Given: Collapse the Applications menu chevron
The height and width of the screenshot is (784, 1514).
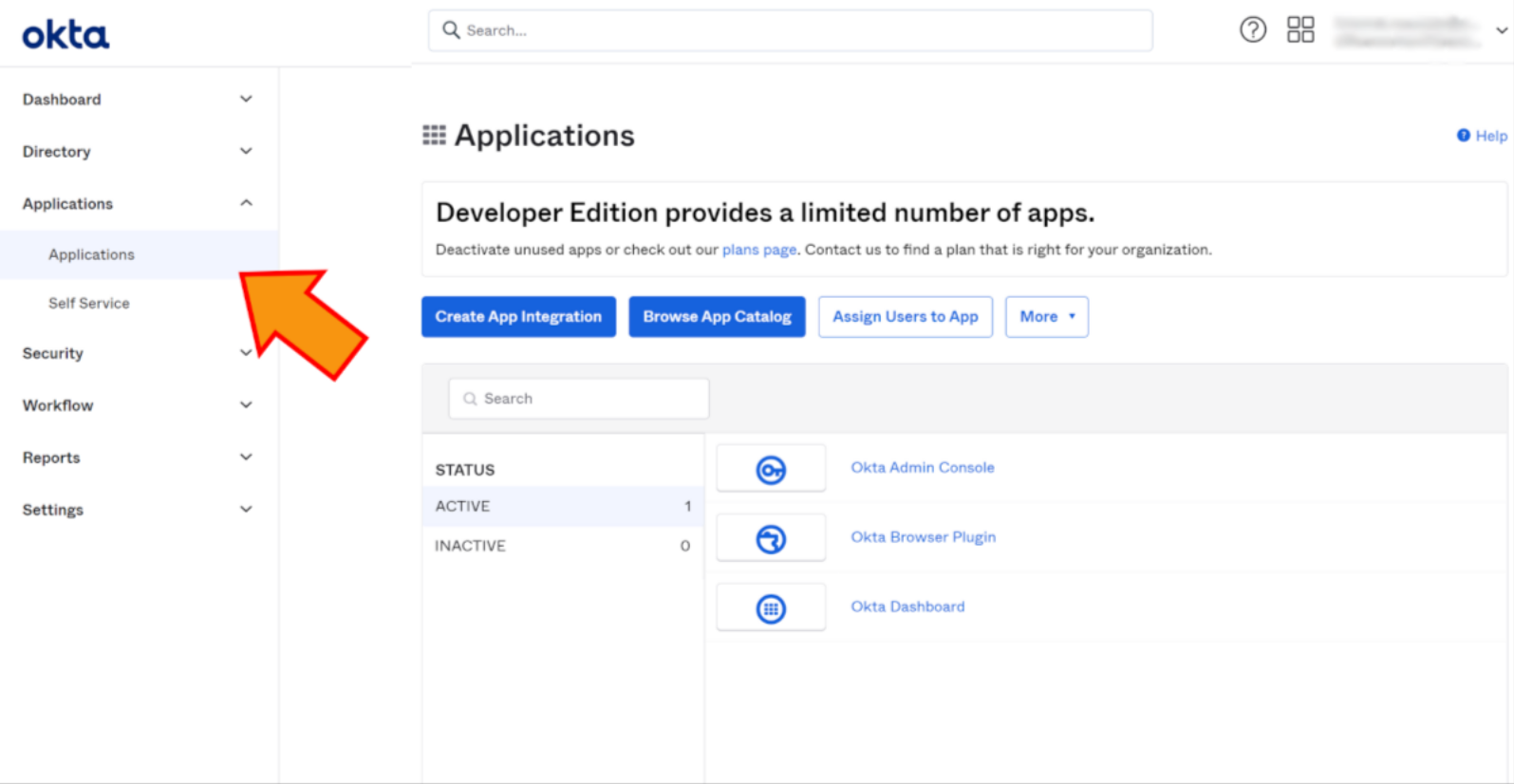Looking at the screenshot, I should (246, 203).
